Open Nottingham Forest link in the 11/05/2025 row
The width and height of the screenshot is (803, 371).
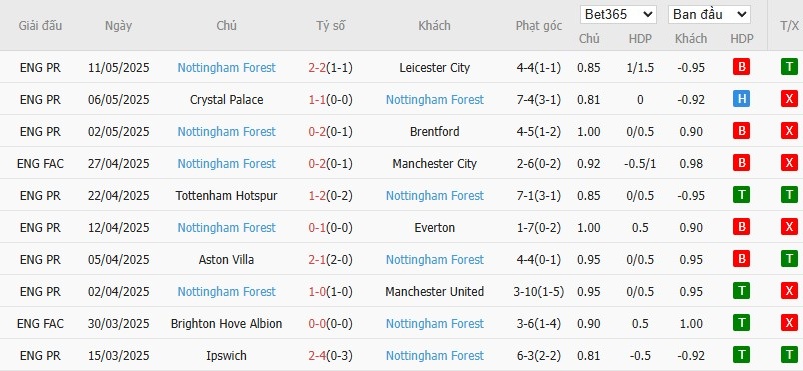tap(226, 68)
